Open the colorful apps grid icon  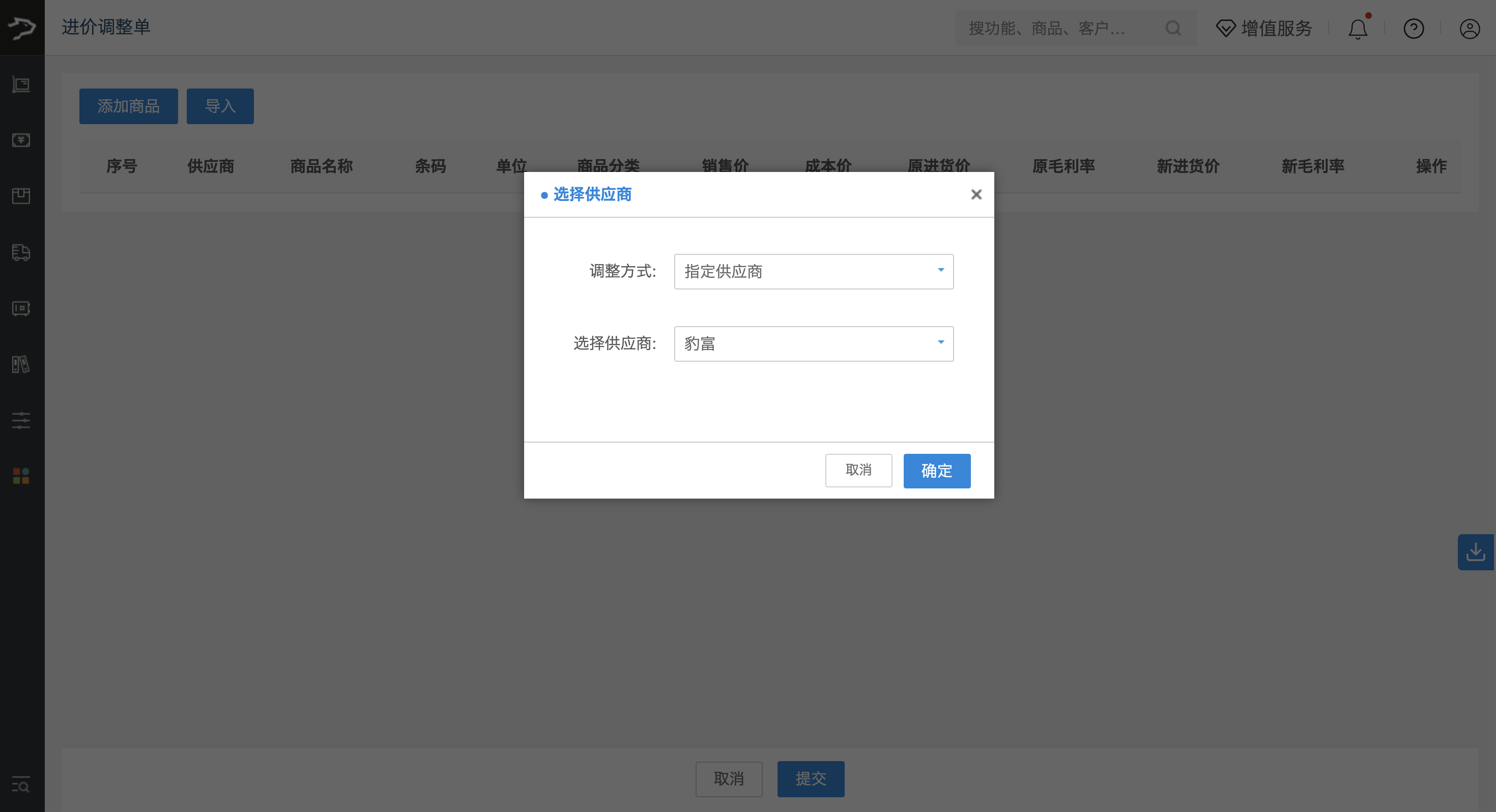point(21,476)
